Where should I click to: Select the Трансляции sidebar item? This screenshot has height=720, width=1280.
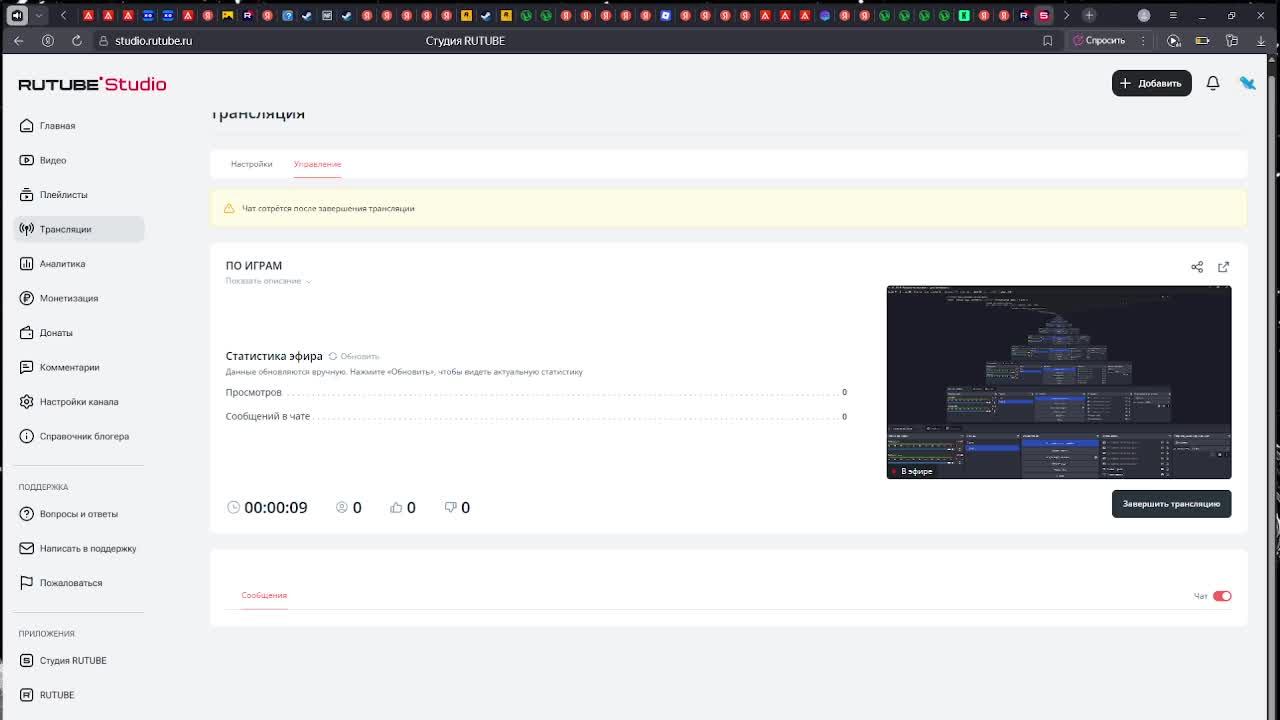[79, 229]
